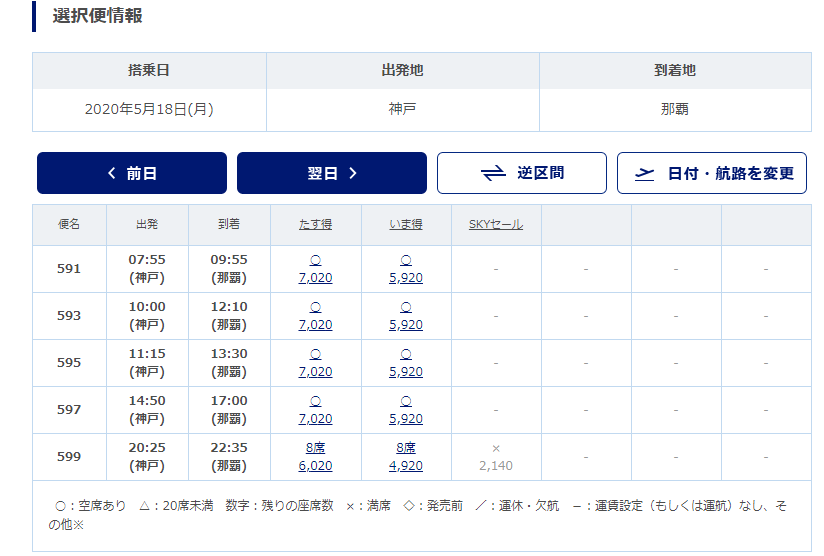This screenshot has width=824, height=556.
Task: Select いま得 5,920 fare for flight 591
Action: coord(406,277)
